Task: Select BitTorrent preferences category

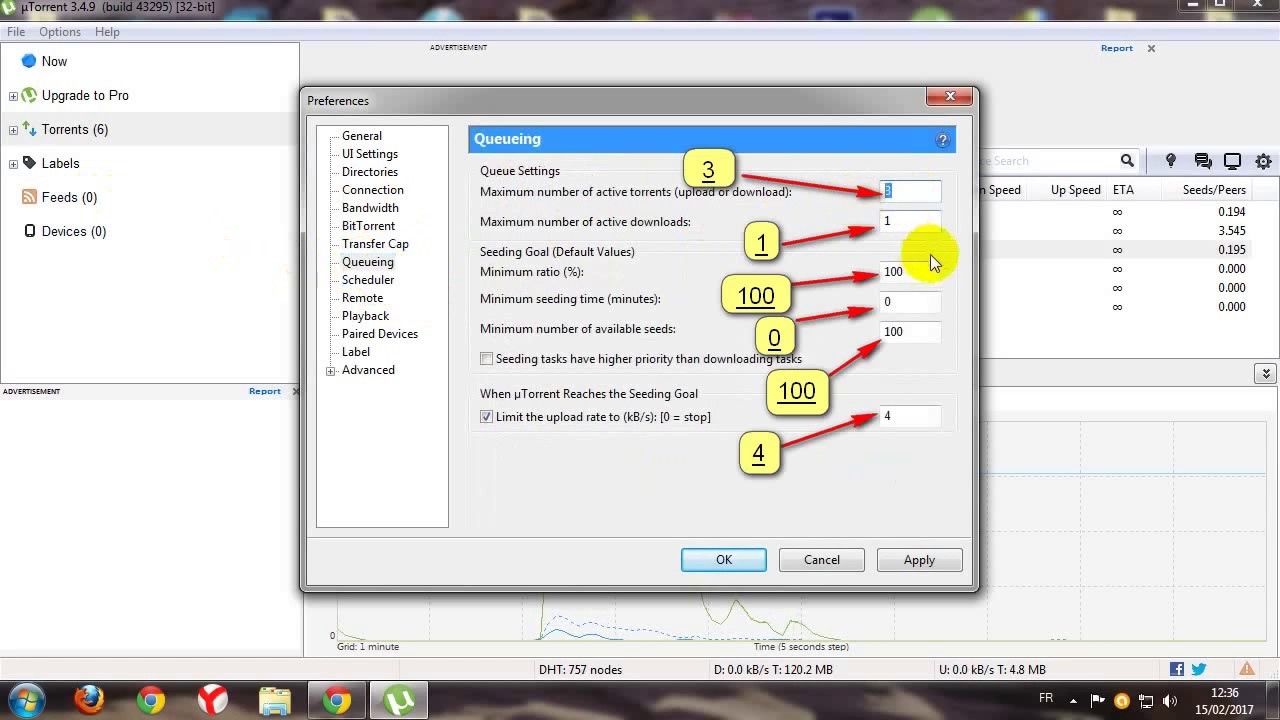Action: click(x=368, y=226)
